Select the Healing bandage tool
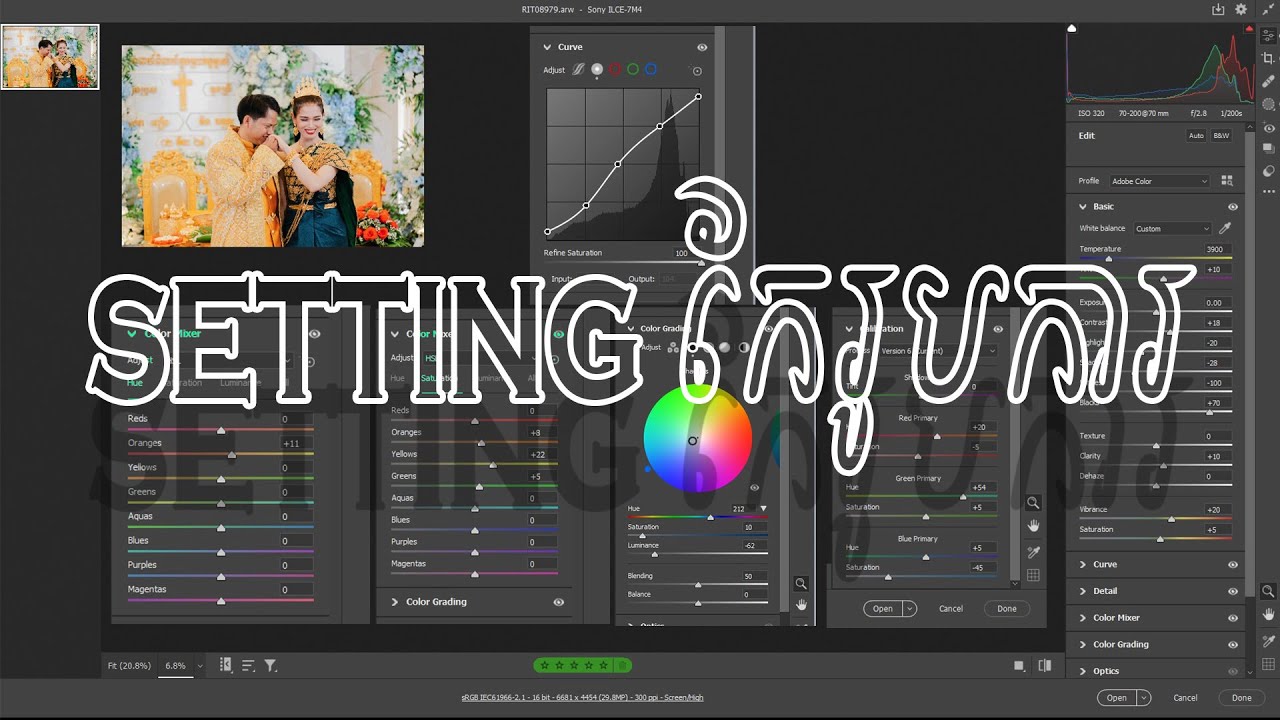The height and width of the screenshot is (720, 1280). coord(1268,81)
